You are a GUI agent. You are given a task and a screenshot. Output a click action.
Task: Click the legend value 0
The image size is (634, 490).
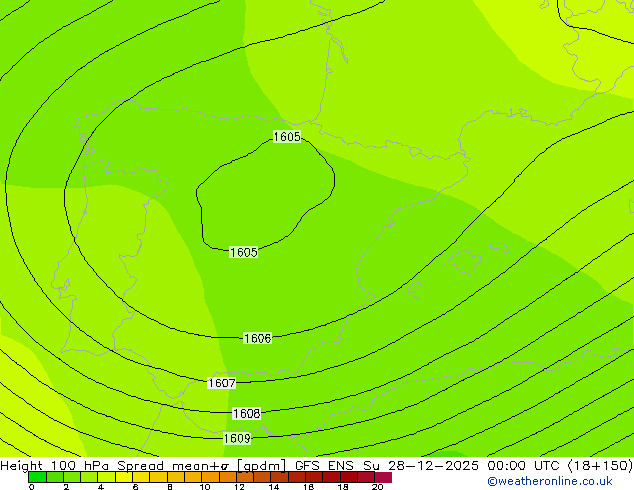(x=32, y=487)
